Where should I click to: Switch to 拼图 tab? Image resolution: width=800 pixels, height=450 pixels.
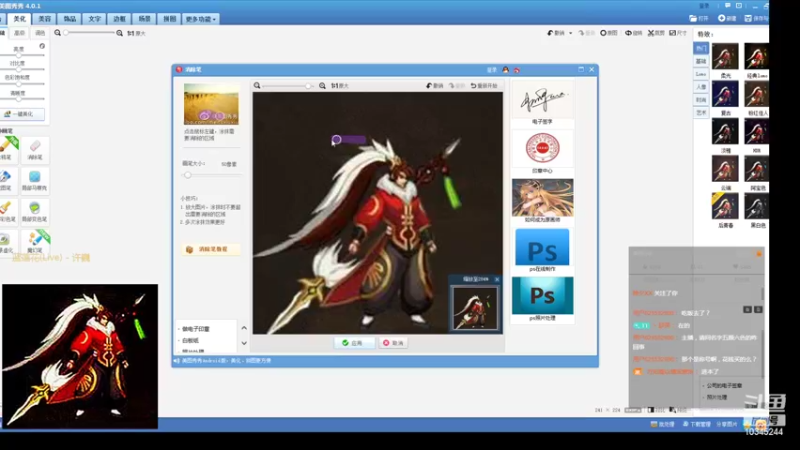169,19
